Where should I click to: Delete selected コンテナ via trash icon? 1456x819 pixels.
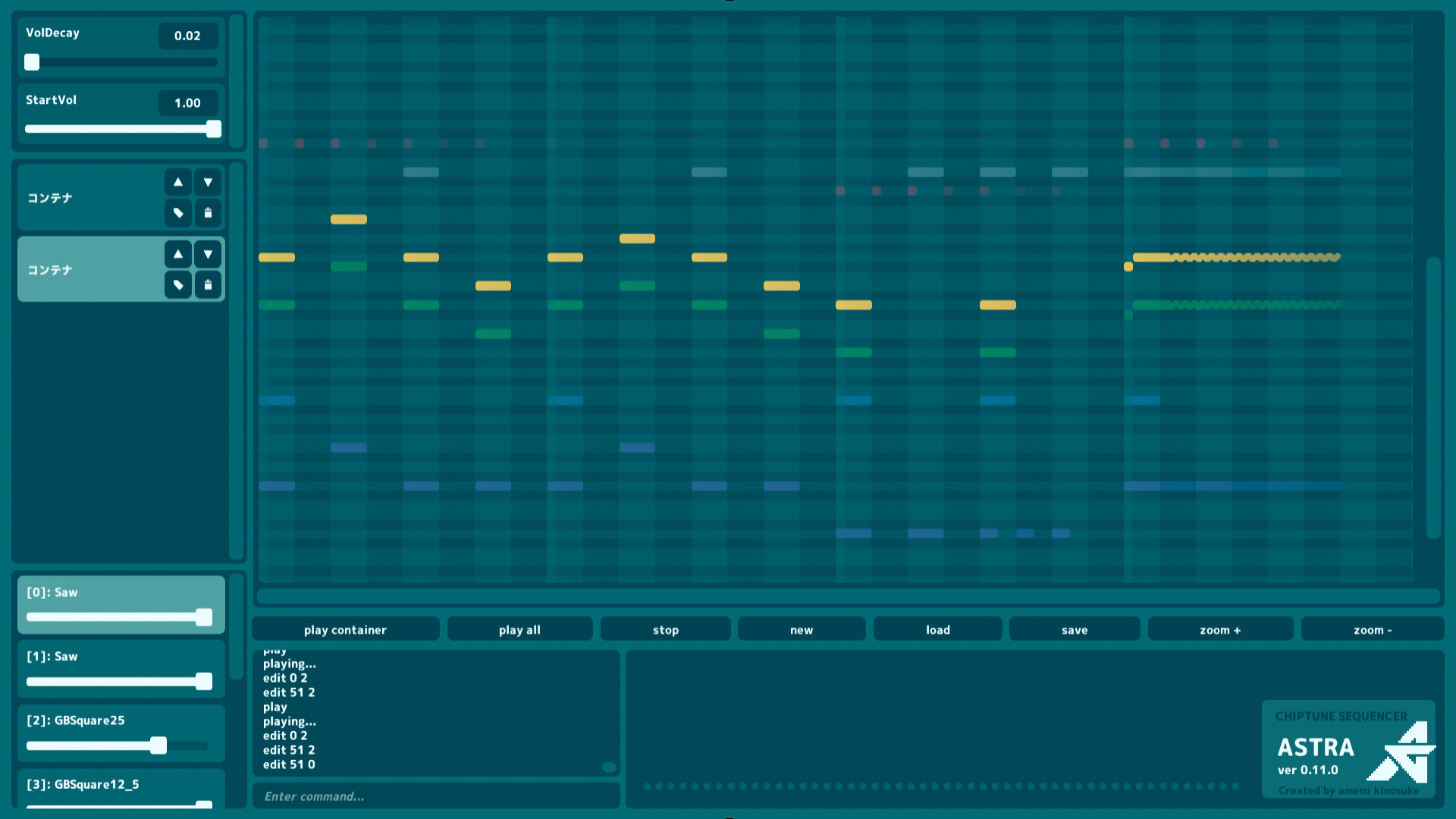tap(207, 284)
